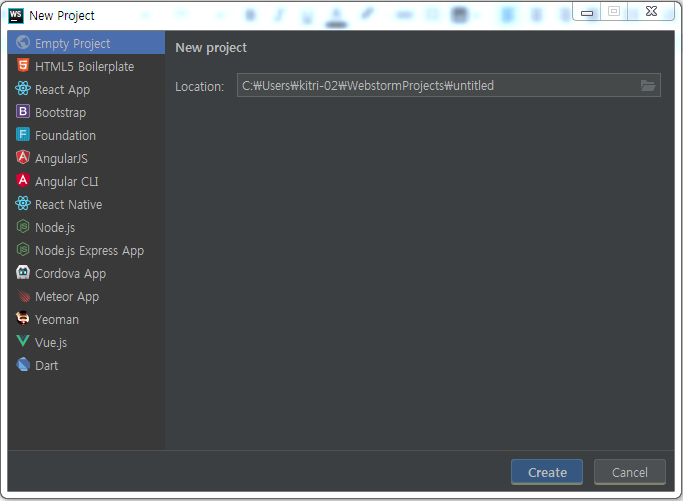Click the Cordova App robot icon
The image size is (683, 501).
pyautogui.click(x=23, y=273)
